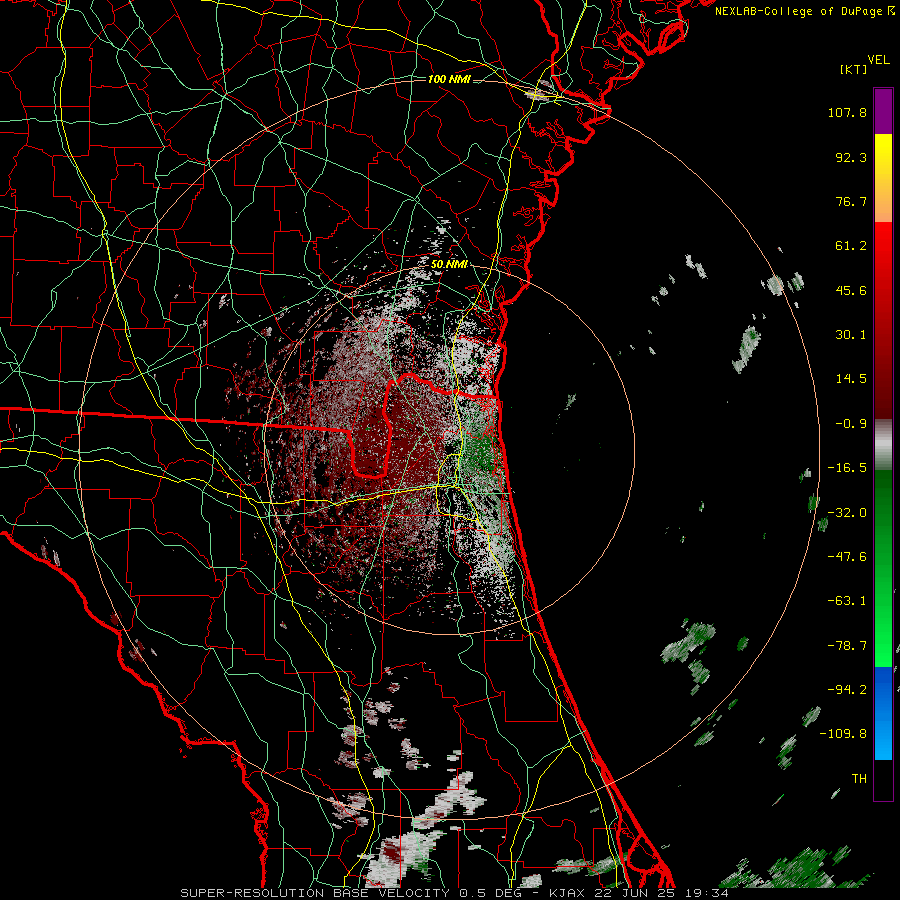
Task: Click the -109.8 legend value
Action: point(843,734)
